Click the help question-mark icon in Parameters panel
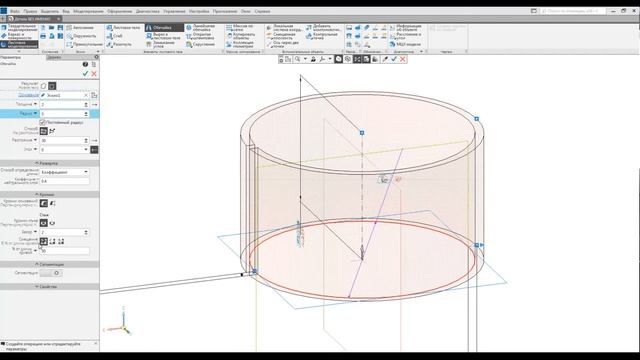Viewport: 640px width, 360px height. (85, 64)
